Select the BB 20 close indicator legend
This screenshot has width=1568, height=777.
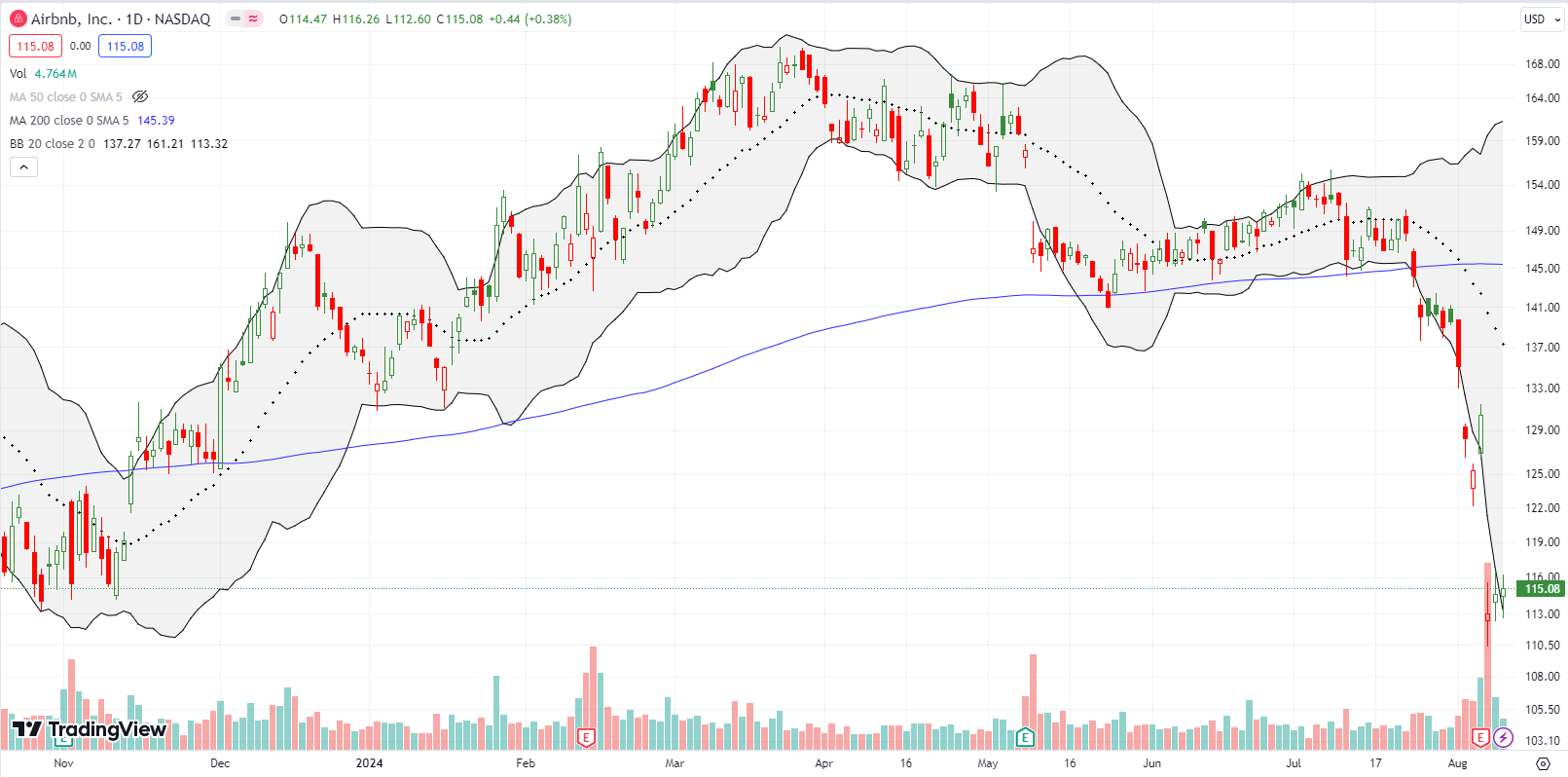click(x=53, y=143)
